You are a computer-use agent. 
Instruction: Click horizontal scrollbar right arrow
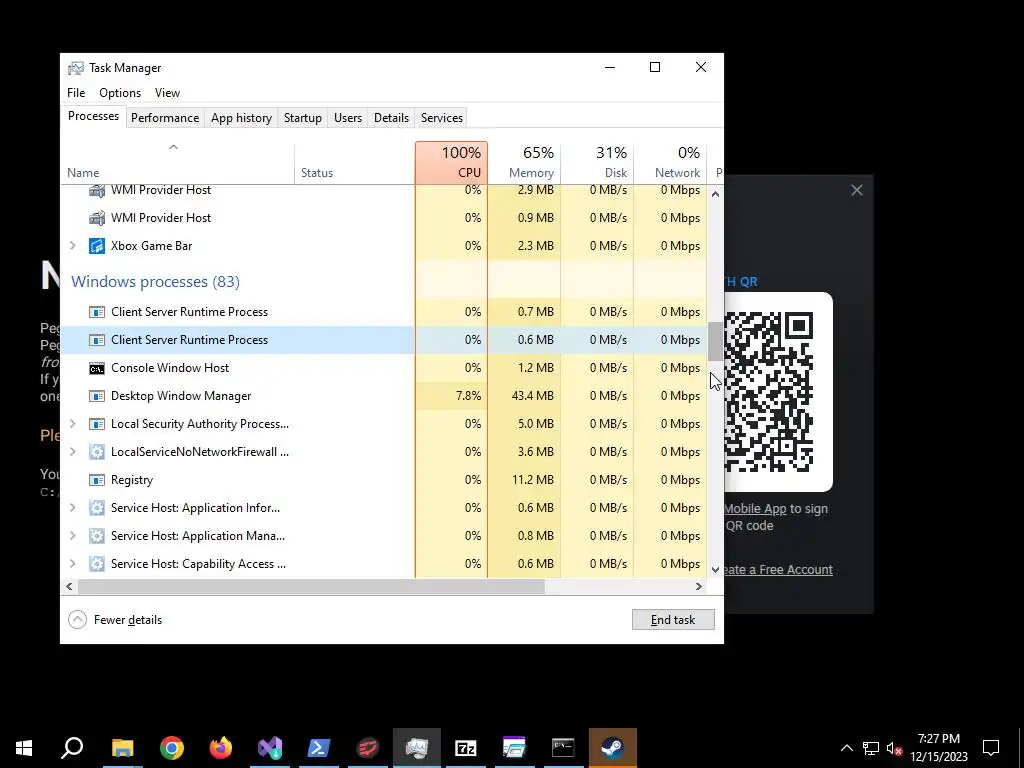(x=699, y=586)
